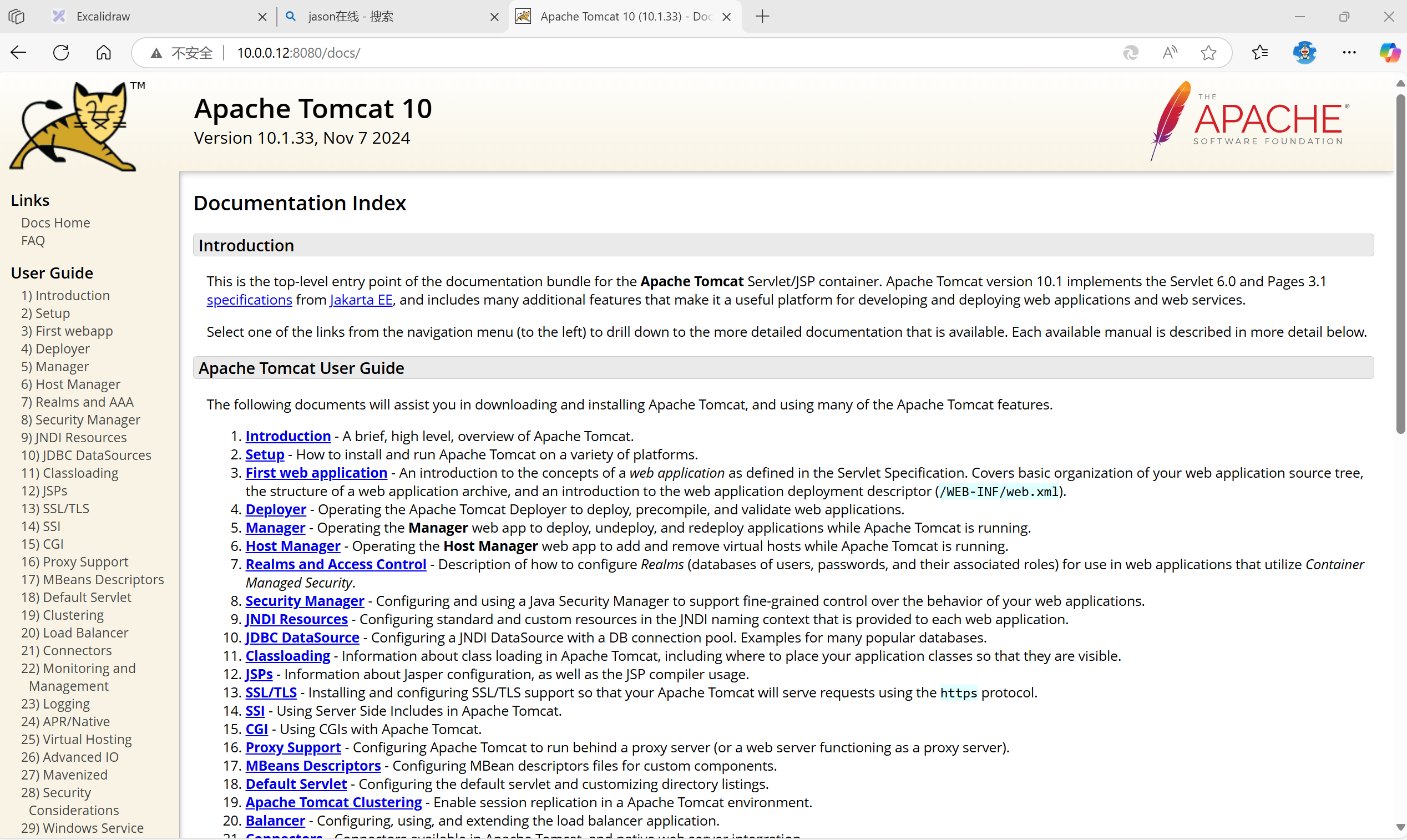
Task: Reload the current page
Action: pyautogui.click(x=61, y=53)
